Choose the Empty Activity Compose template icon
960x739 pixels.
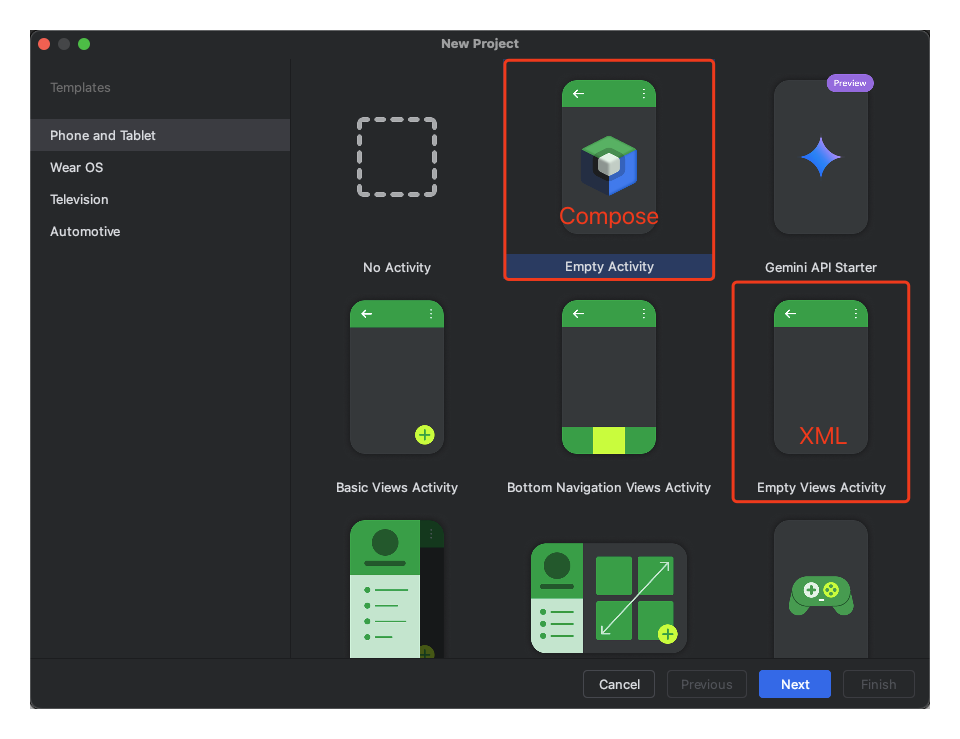[x=609, y=157]
